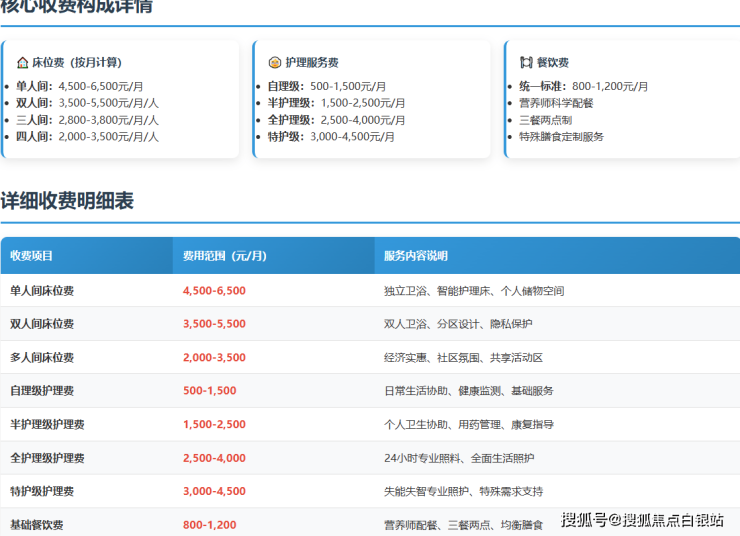
Task: Click the 详细收费明细表 section heading
Action: pyautogui.click(x=67, y=201)
